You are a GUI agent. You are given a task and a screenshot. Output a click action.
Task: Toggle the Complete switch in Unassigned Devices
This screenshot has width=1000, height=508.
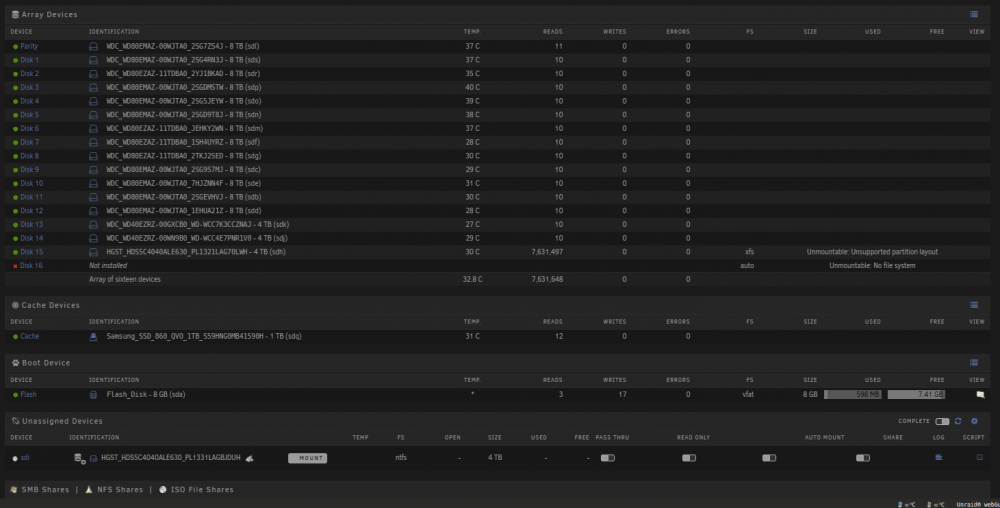tap(942, 421)
